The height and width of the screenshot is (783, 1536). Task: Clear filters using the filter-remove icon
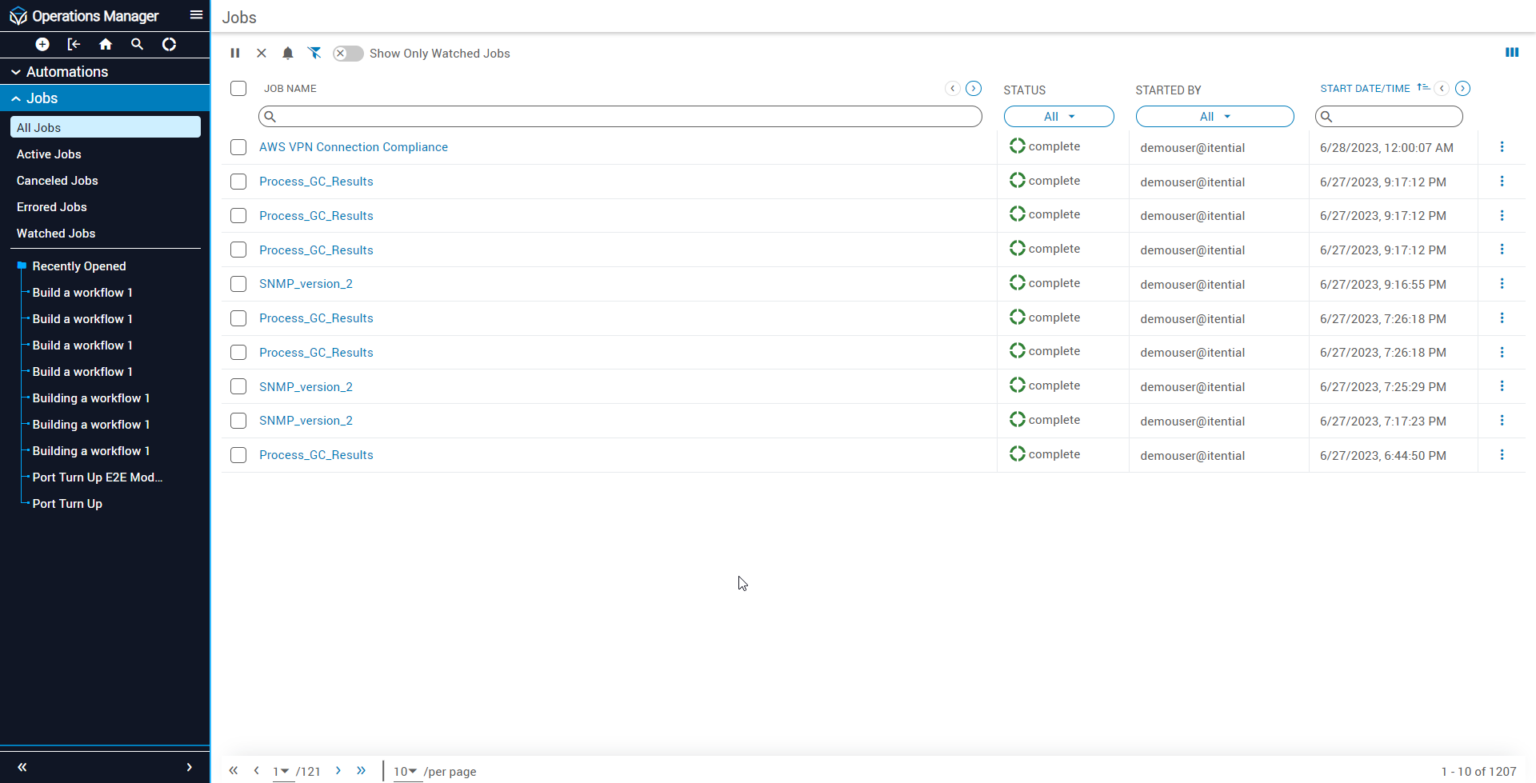pos(314,53)
